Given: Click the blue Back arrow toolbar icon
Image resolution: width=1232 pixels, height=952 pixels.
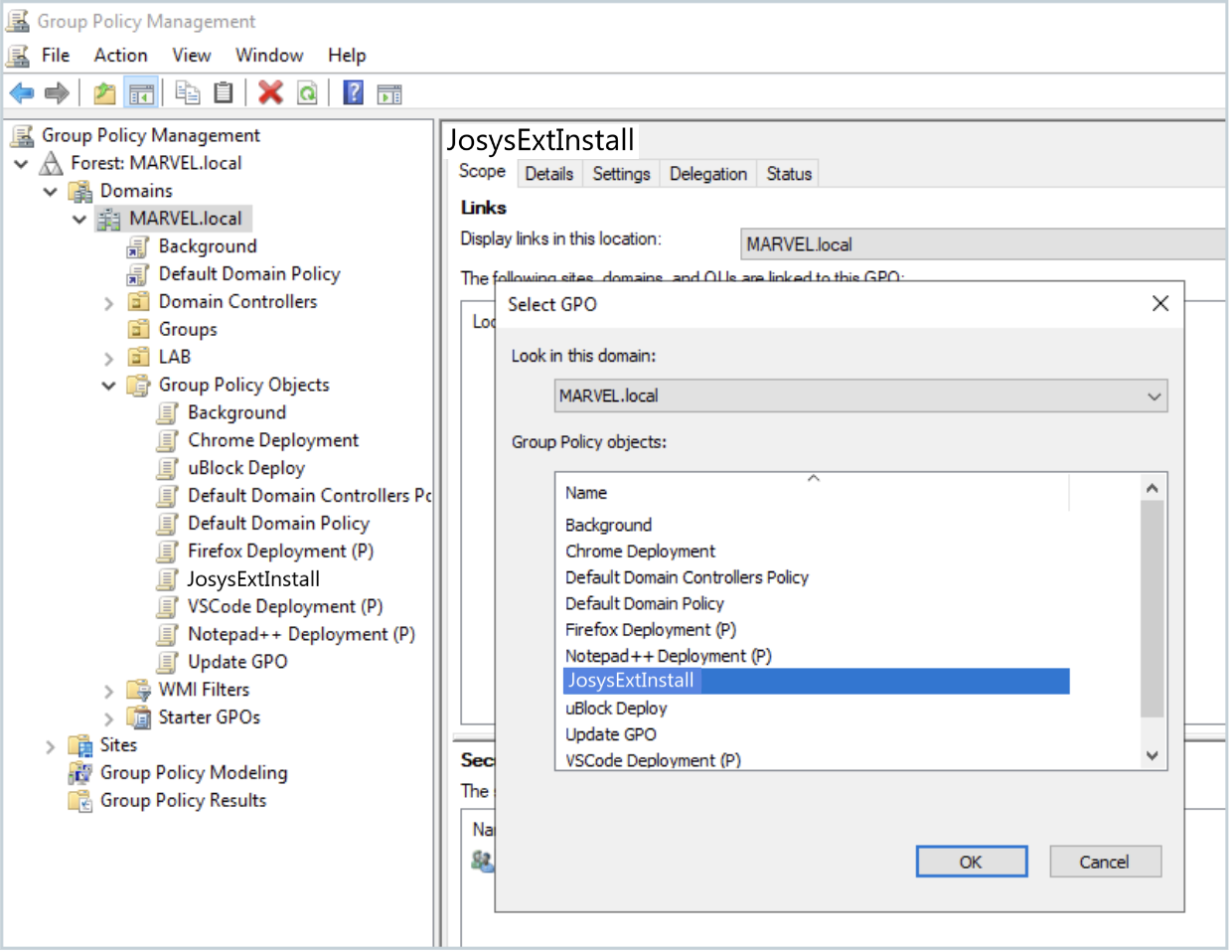Looking at the screenshot, I should [x=22, y=93].
